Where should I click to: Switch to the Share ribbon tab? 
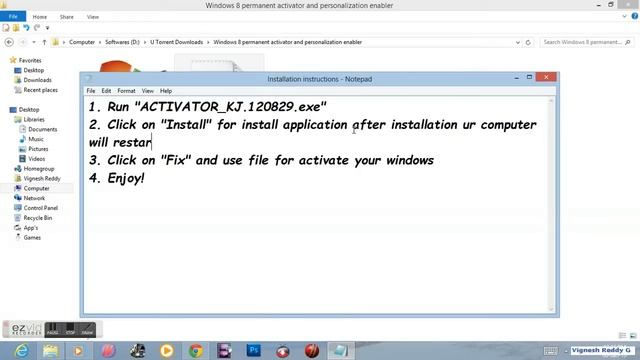pyautogui.click(x=67, y=17)
